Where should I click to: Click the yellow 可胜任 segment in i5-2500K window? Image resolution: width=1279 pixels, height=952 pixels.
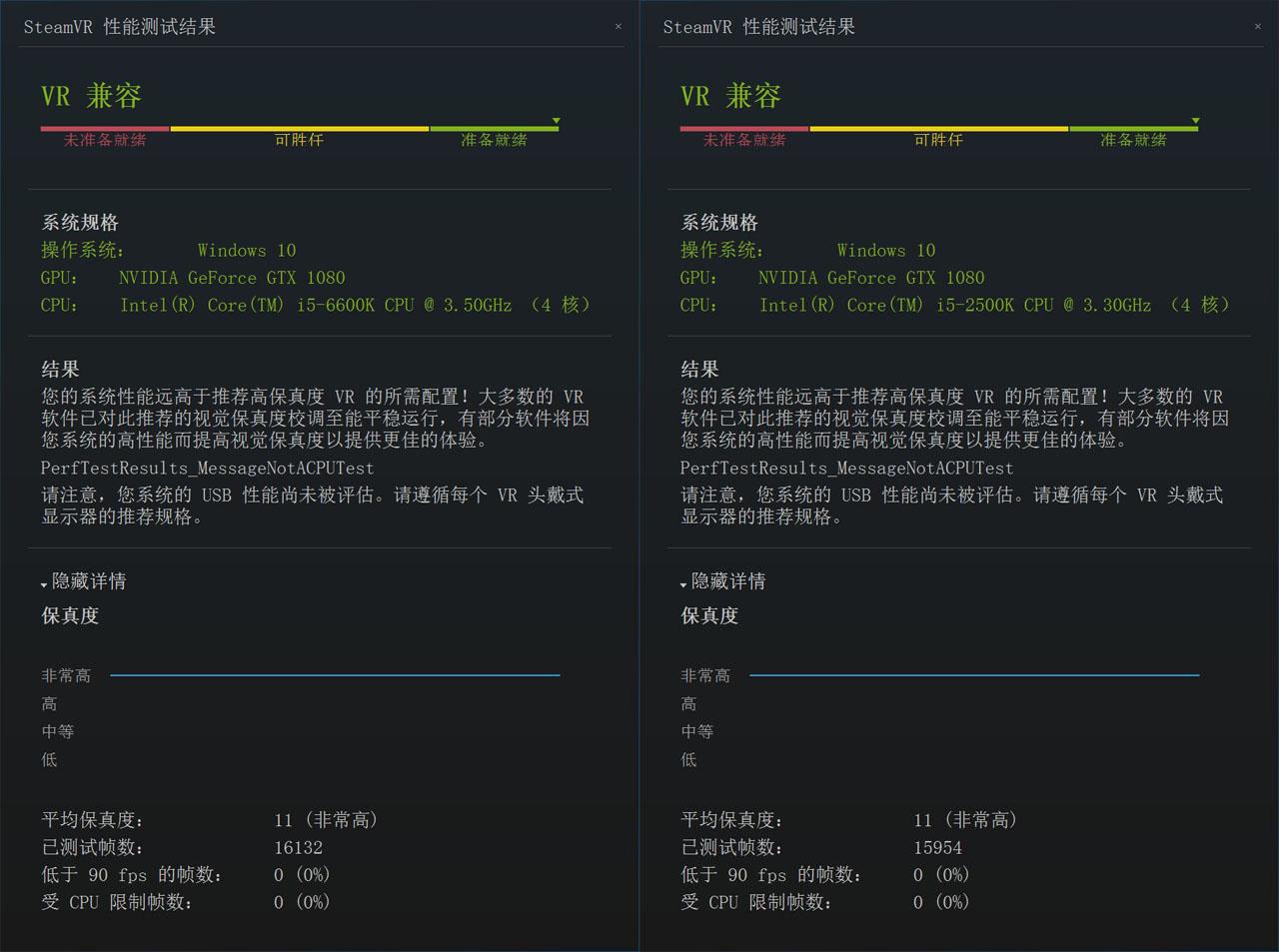click(x=938, y=129)
